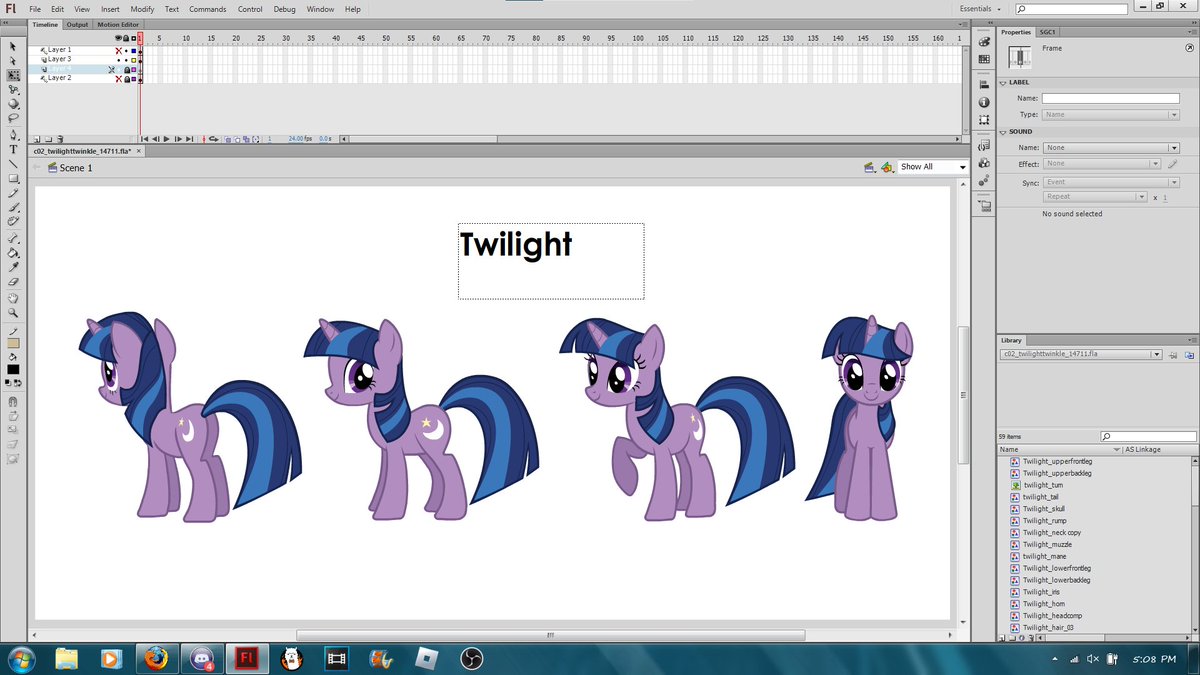
Task: Select the Pencil tool
Action: (13, 192)
